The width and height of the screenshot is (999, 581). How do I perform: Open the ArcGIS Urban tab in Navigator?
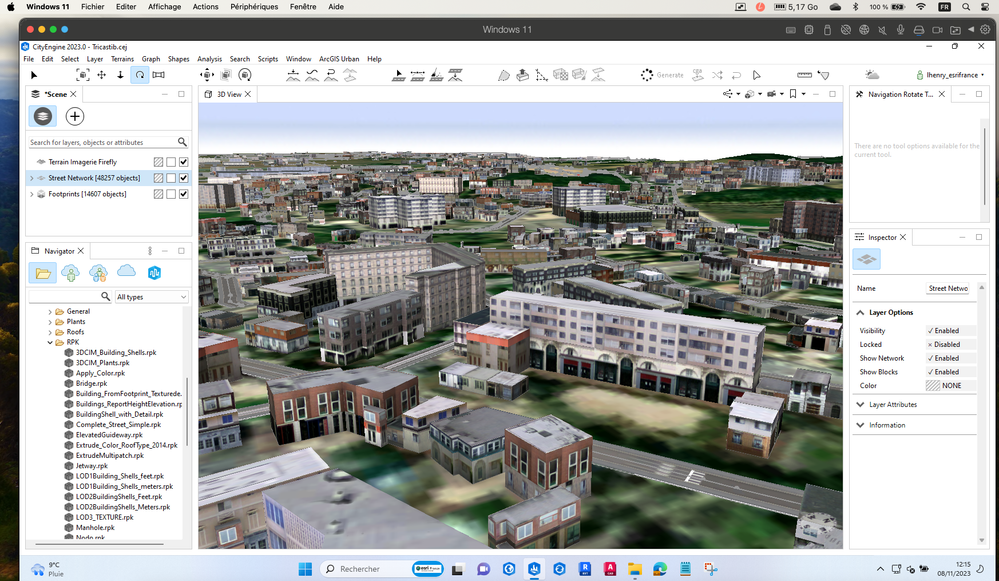pyautogui.click(x=154, y=272)
